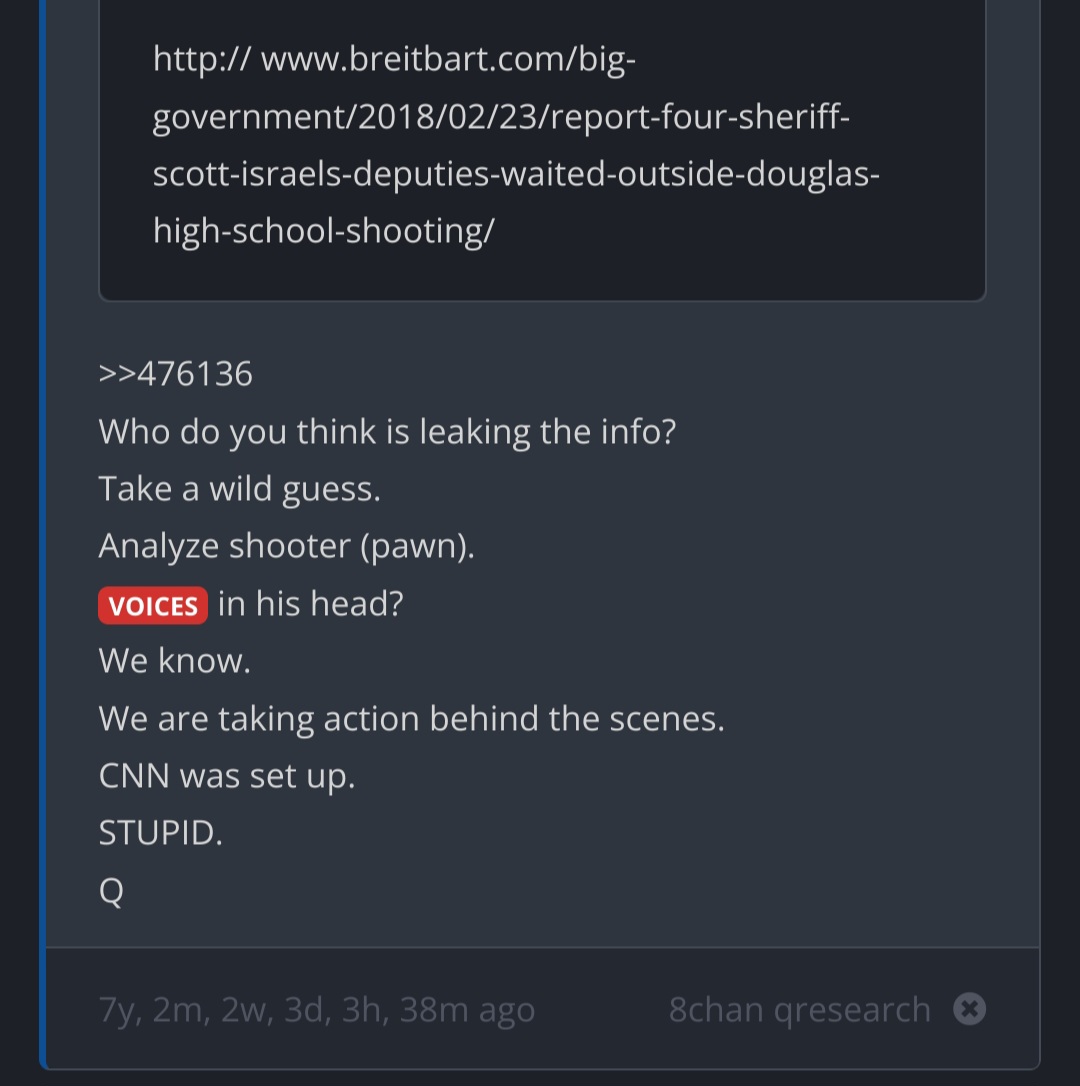Viewport: 1080px width, 1086px height.
Task: Click the blue left border of the post
Action: [x=42, y=533]
